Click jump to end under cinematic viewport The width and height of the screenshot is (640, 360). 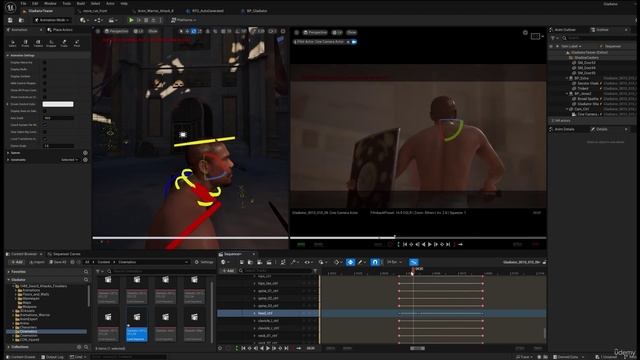click(448, 244)
